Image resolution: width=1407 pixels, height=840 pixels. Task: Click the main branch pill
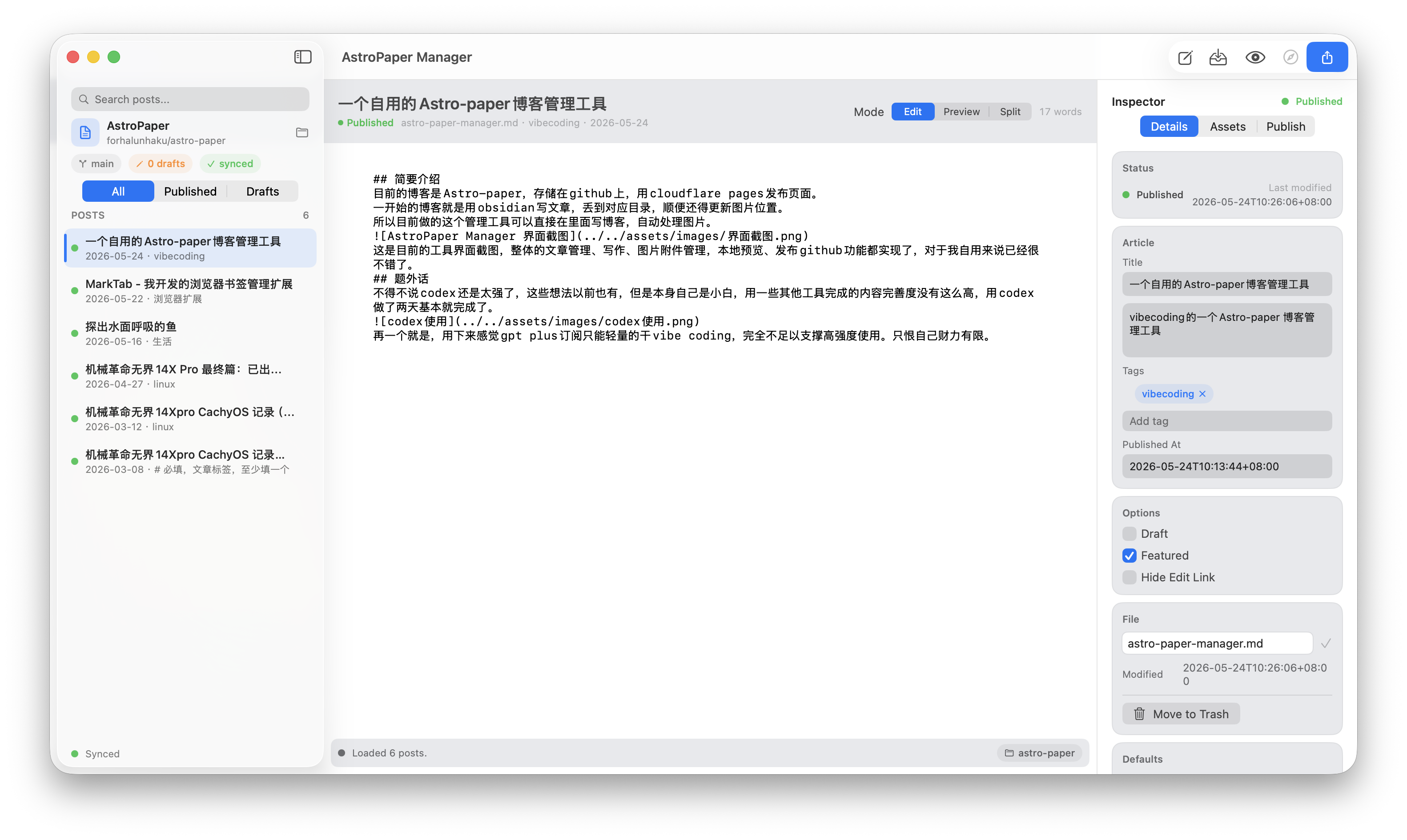pyautogui.click(x=96, y=164)
